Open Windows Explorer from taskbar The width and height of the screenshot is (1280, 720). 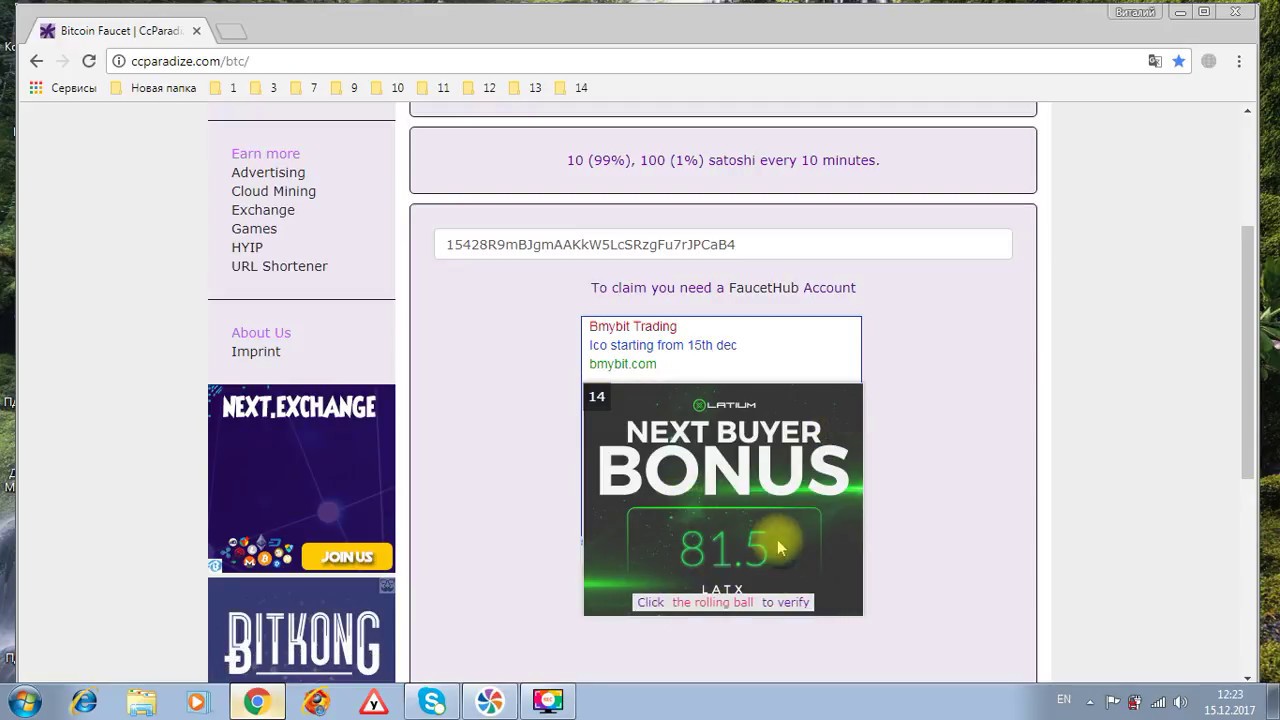tap(142, 701)
